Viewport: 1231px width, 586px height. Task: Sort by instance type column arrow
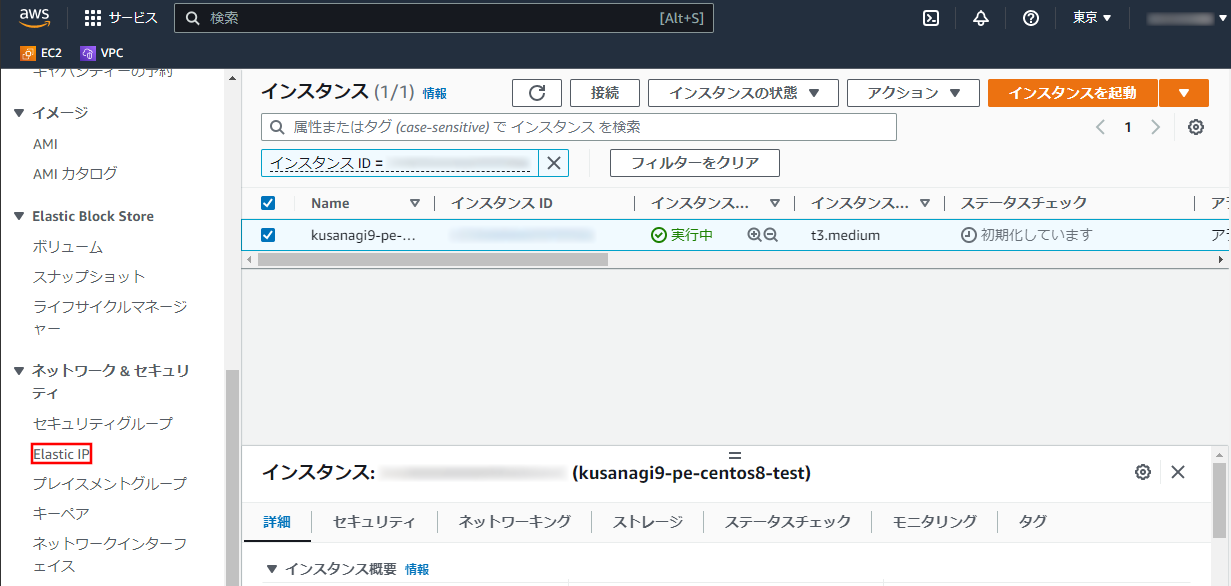coord(924,204)
